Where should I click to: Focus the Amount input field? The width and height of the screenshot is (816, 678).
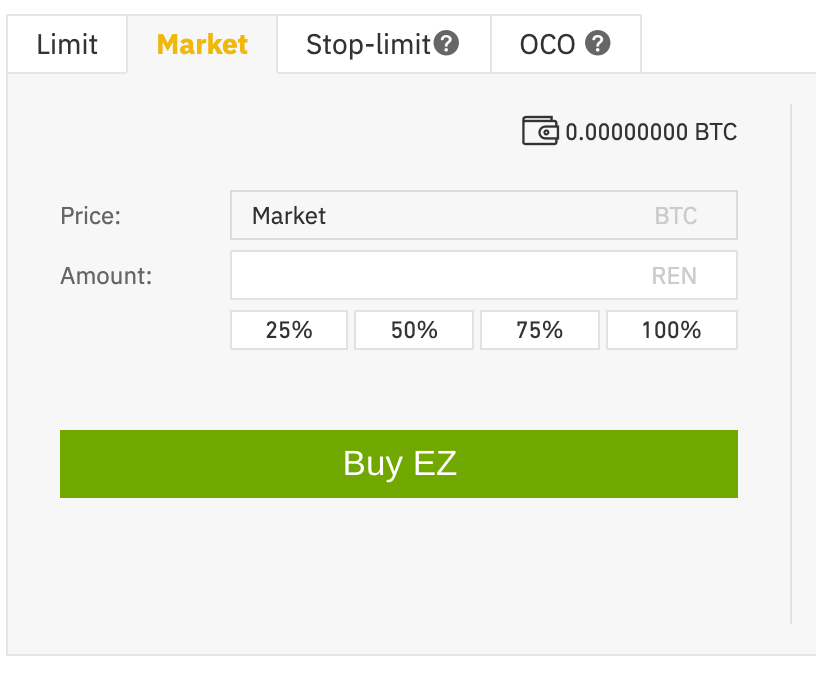(x=484, y=275)
